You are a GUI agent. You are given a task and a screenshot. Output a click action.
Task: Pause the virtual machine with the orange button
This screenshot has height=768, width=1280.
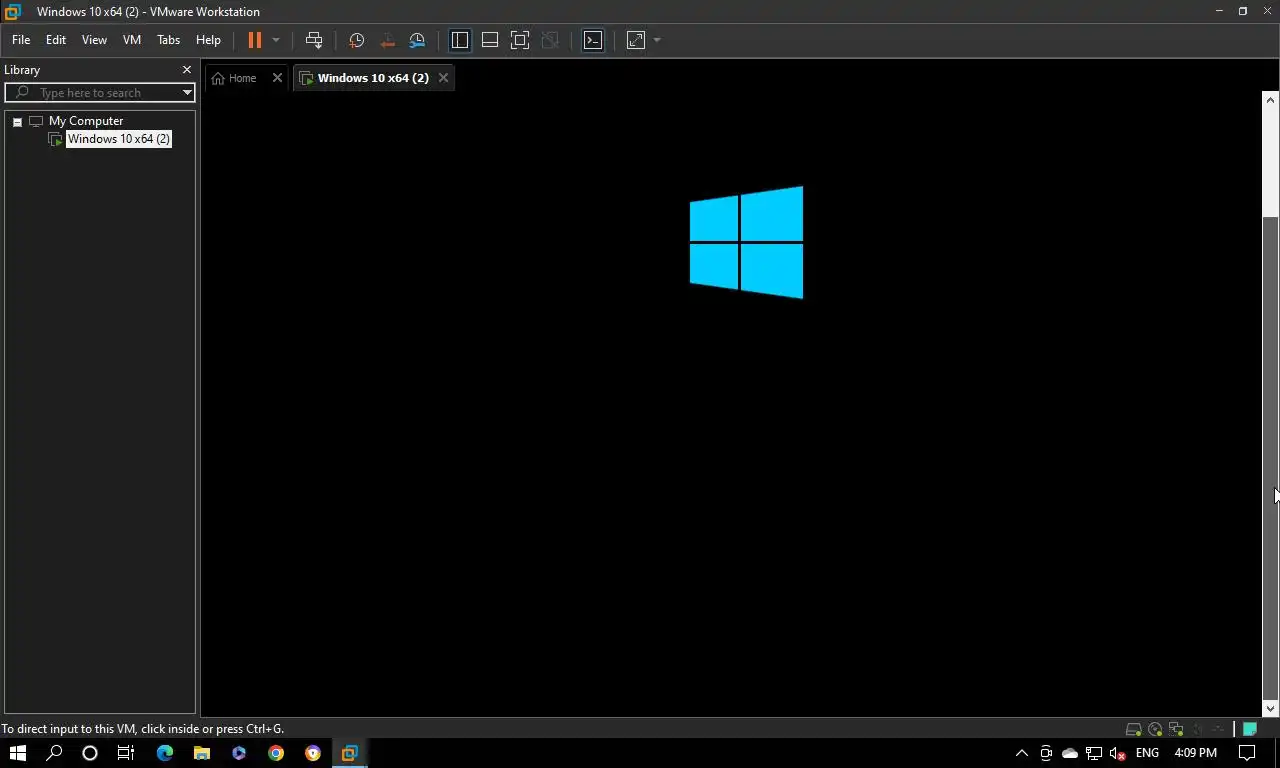pyautogui.click(x=255, y=40)
